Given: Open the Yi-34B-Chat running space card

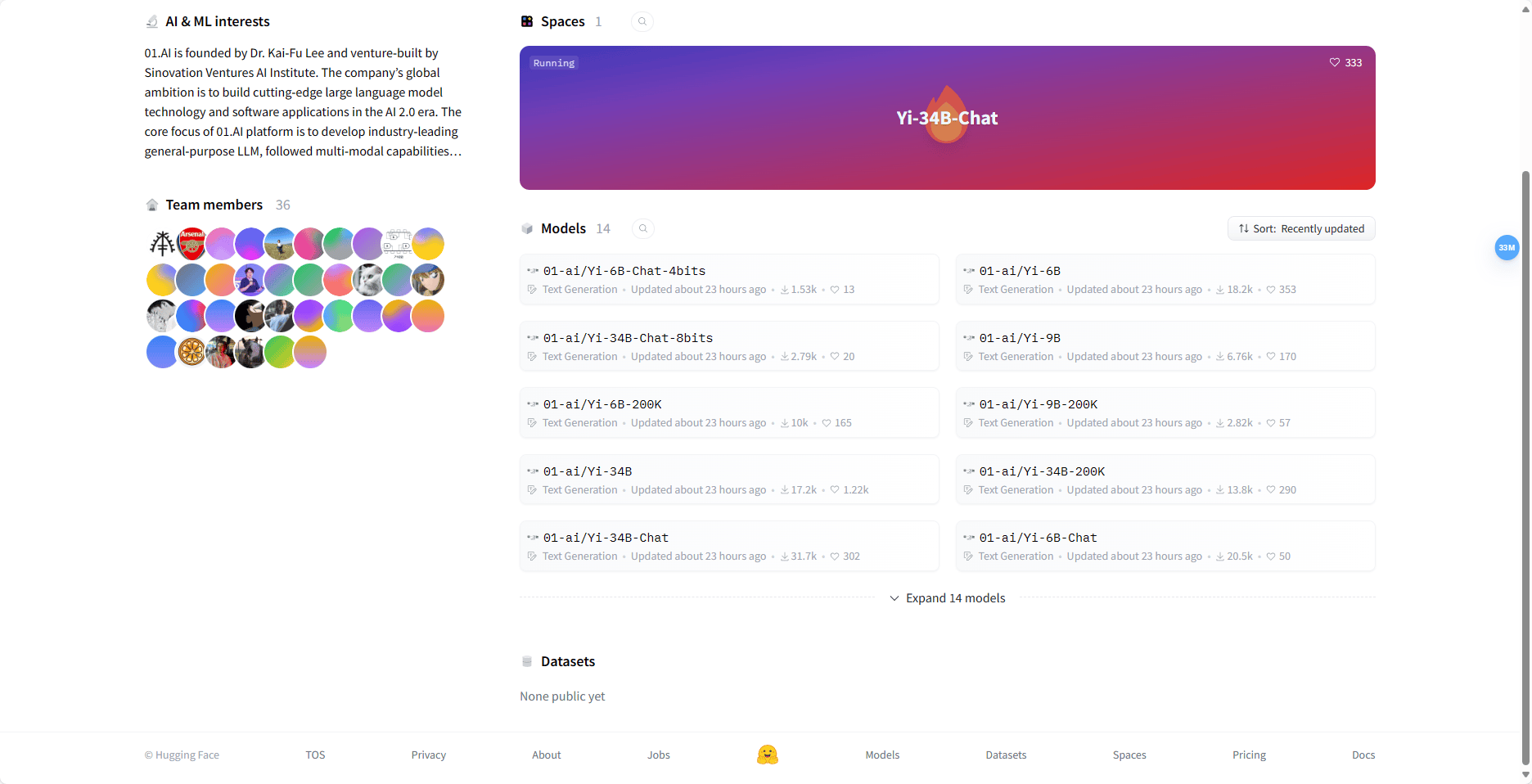Looking at the screenshot, I should 948,118.
